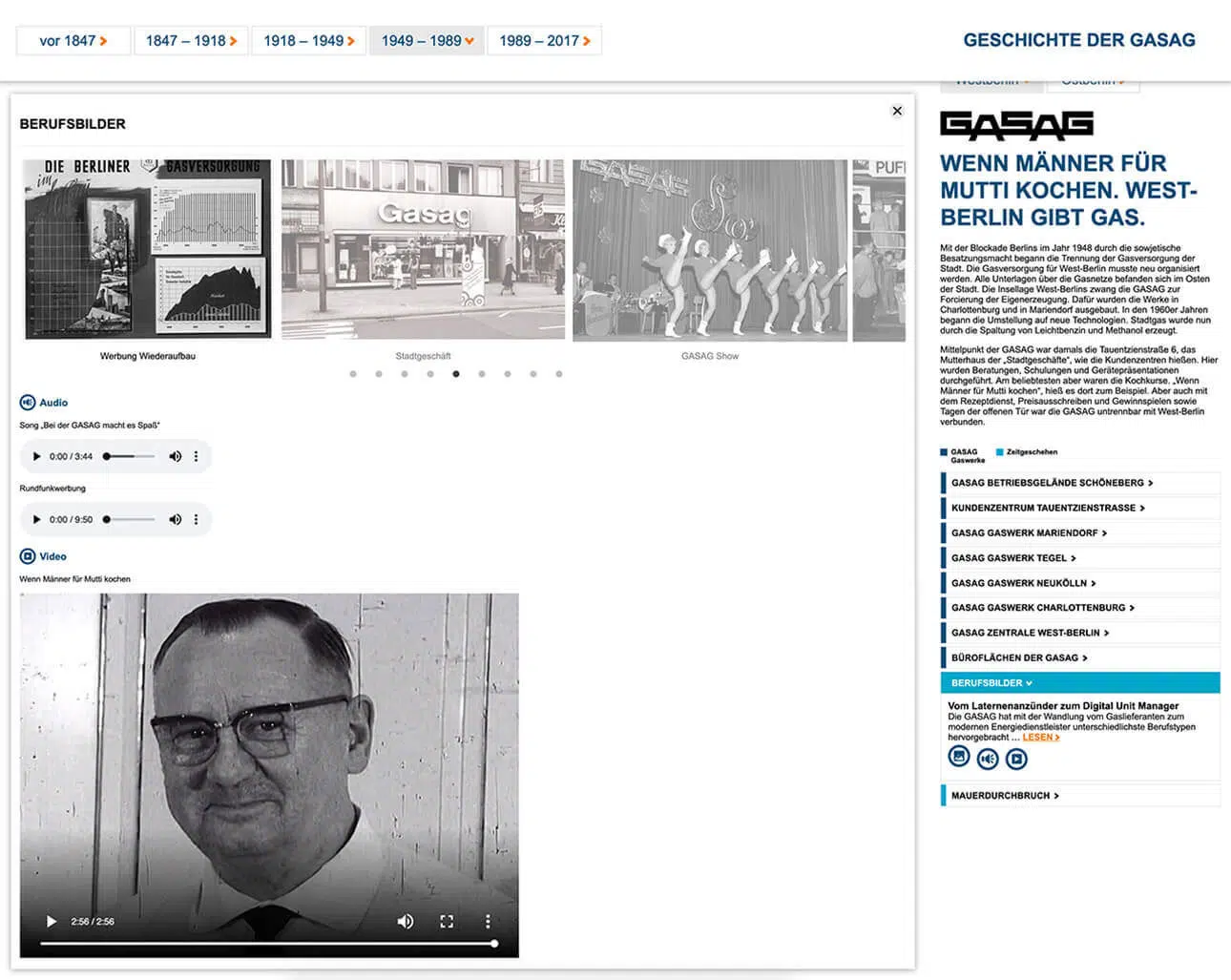This screenshot has width=1231, height=980.
Task: Expand the '1949 – 1989' era dropdown
Action: 427,41
